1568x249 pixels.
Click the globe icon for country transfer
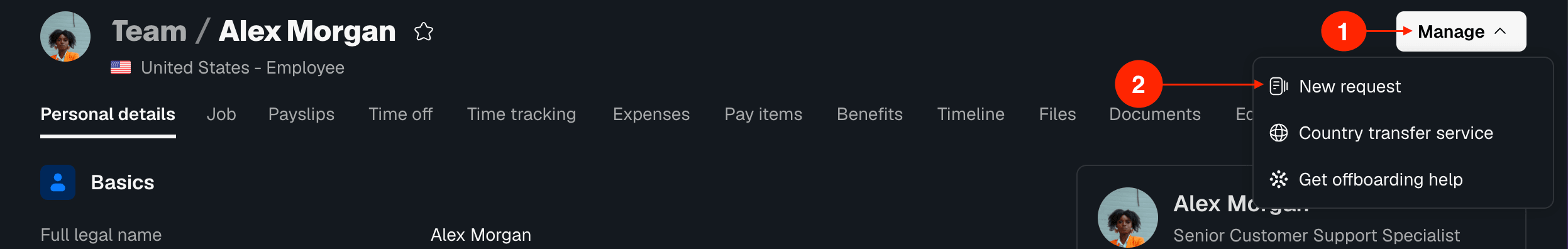tap(1278, 133)
